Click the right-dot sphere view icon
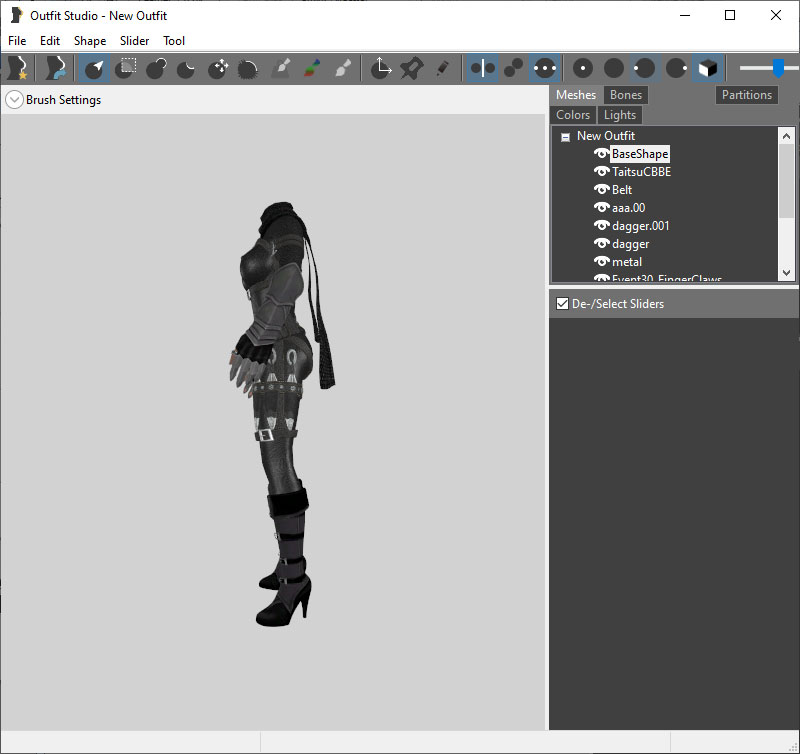The width and height of the screenshot is (800, 754). [677, 68]
